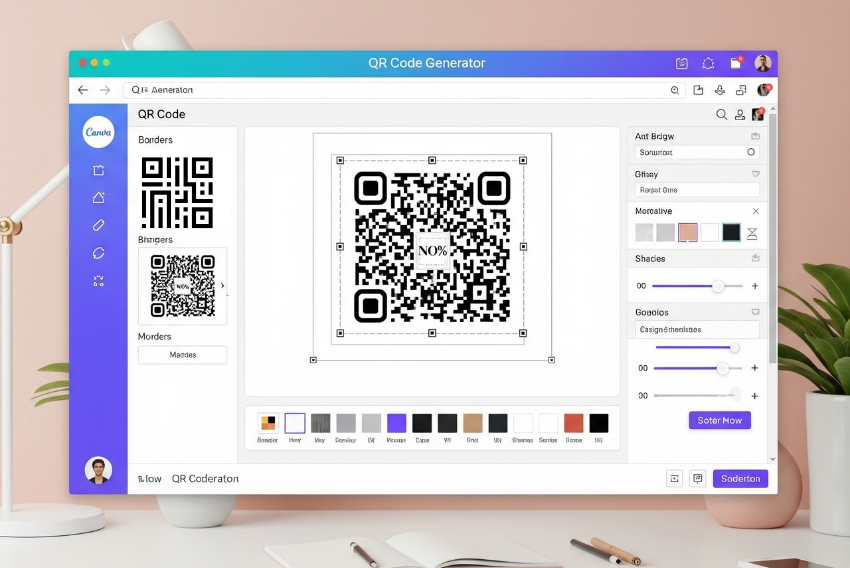
Task: Open the folder with red badge in the title bar
Action: [x=736, y=63]
